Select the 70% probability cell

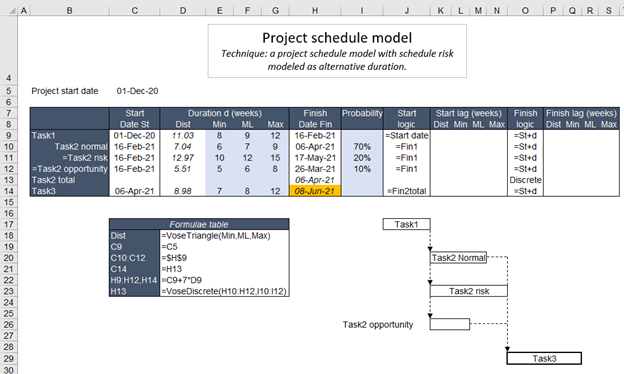point(362,147)
